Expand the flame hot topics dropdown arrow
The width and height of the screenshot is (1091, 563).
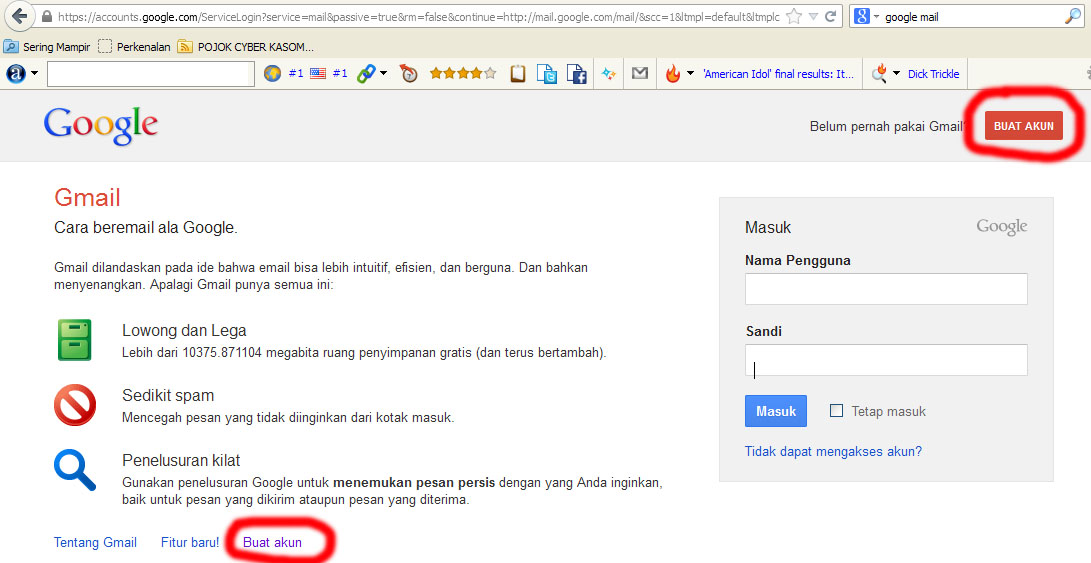tap(690, 73)
